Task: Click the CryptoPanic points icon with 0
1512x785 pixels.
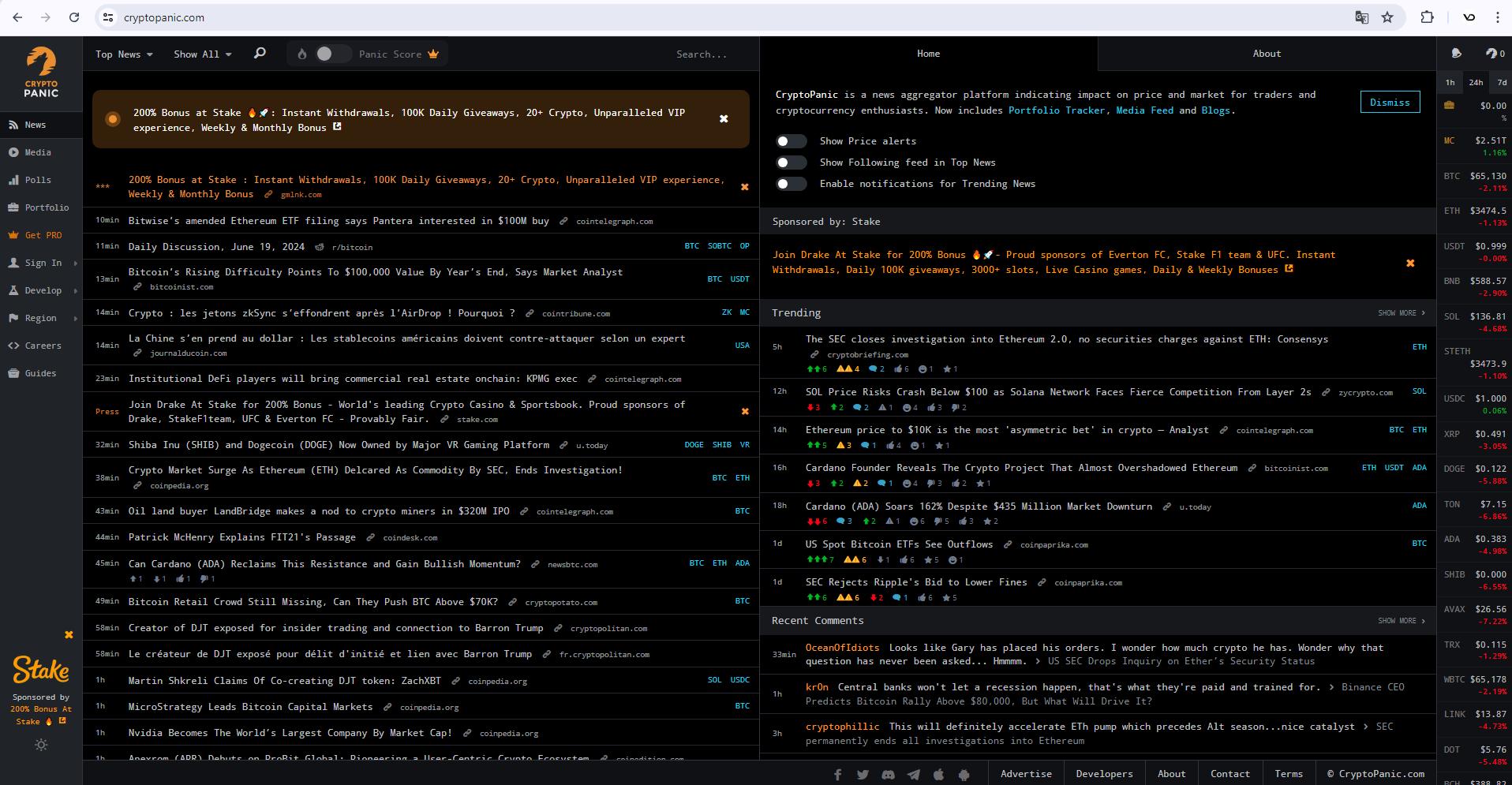Action: (x=1495, y=54)
